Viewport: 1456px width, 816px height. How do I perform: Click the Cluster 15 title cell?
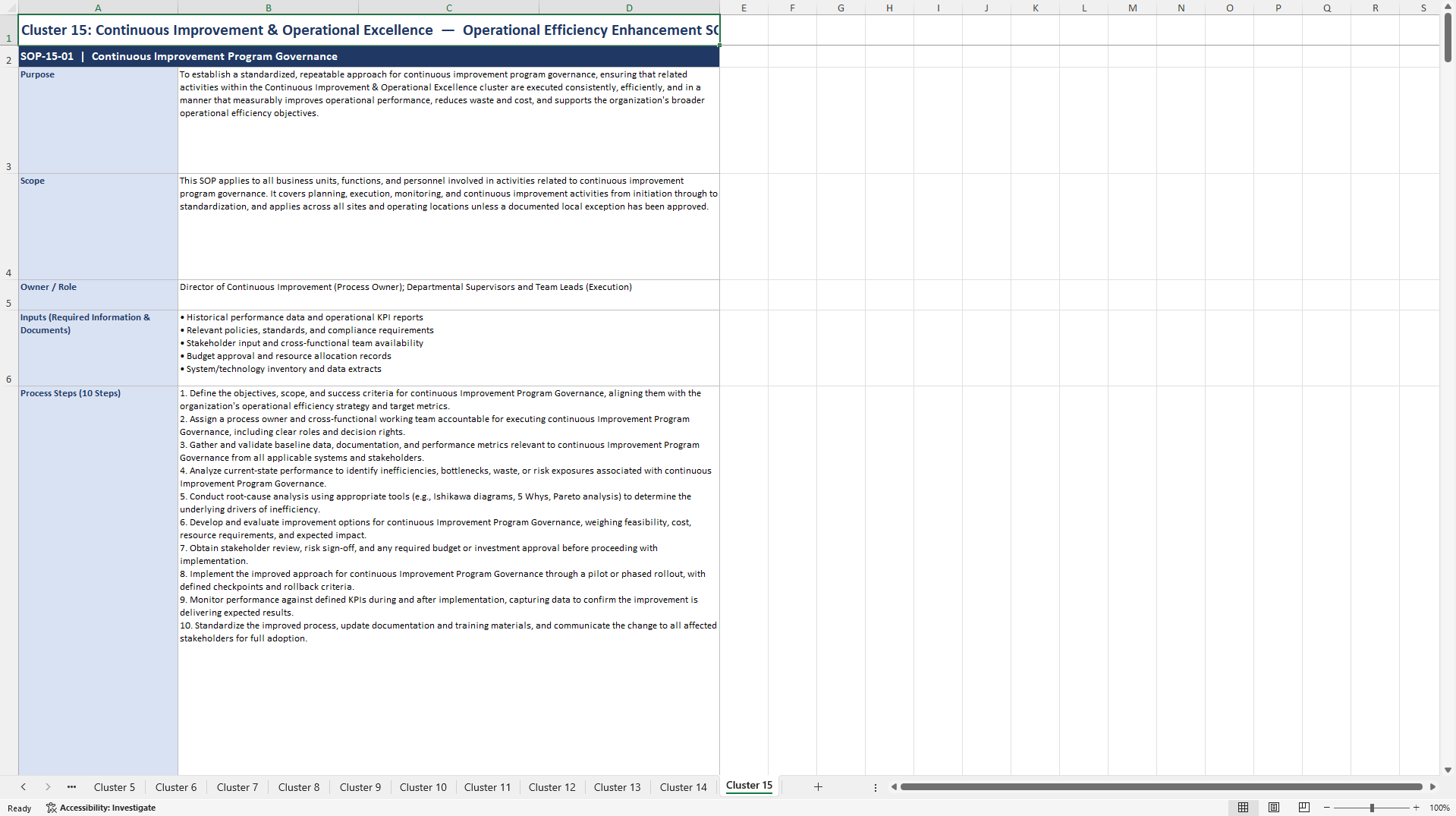[369, 30]
